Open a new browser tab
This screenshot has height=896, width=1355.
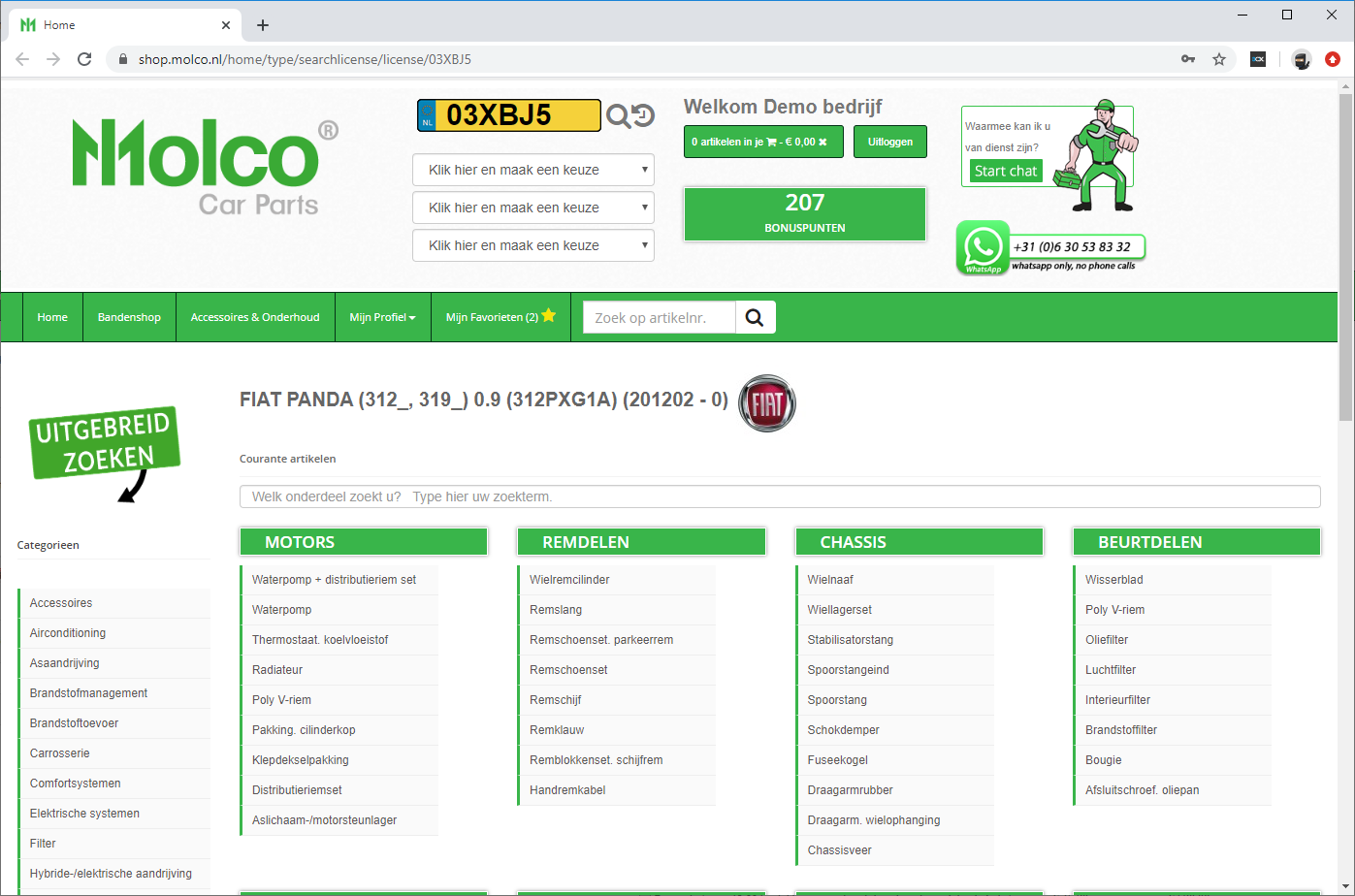tap(262, 25)
